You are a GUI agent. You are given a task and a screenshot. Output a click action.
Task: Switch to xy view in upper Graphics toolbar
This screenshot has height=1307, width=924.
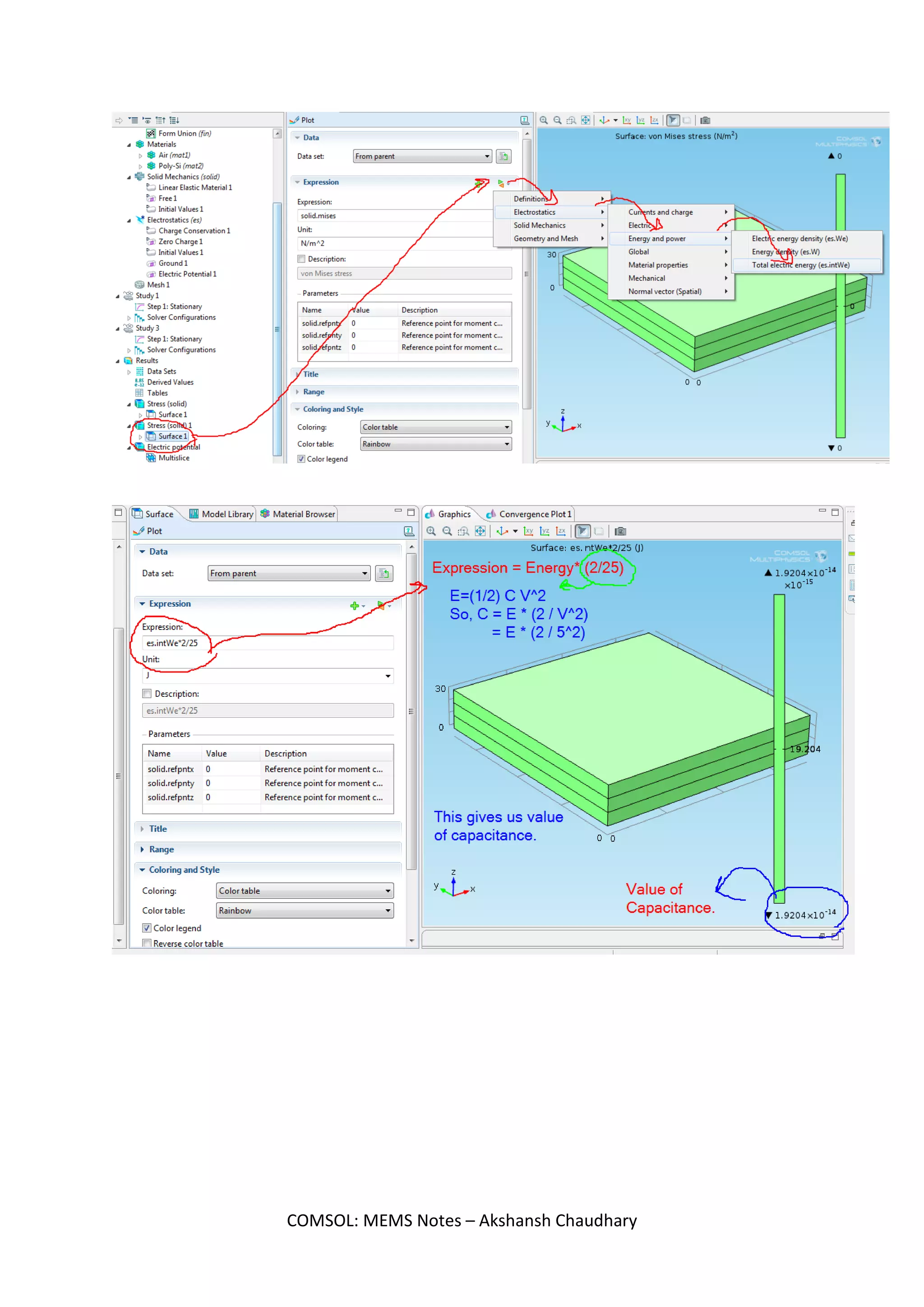(x=627, y=120)
